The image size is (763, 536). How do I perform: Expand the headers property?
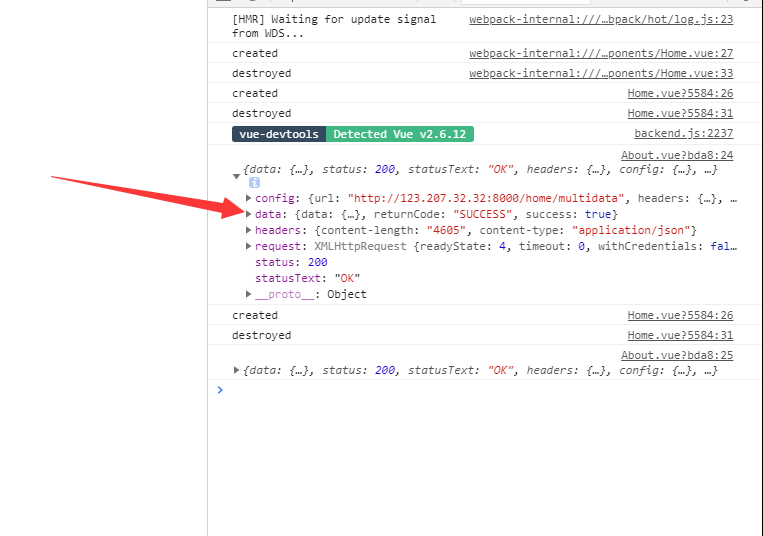pos(248,230)
